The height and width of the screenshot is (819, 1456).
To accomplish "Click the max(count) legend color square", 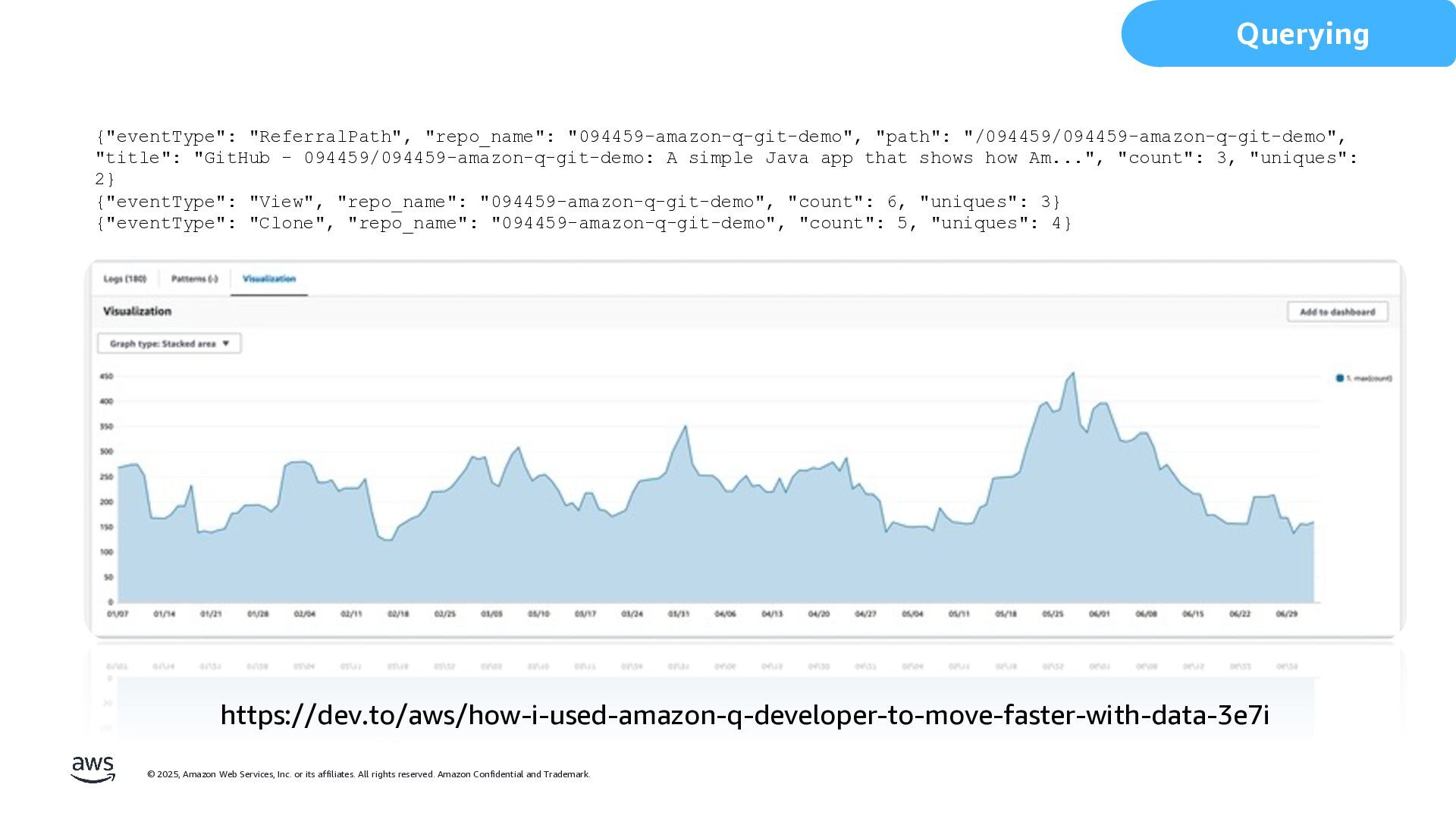I will pos(1340,378).
